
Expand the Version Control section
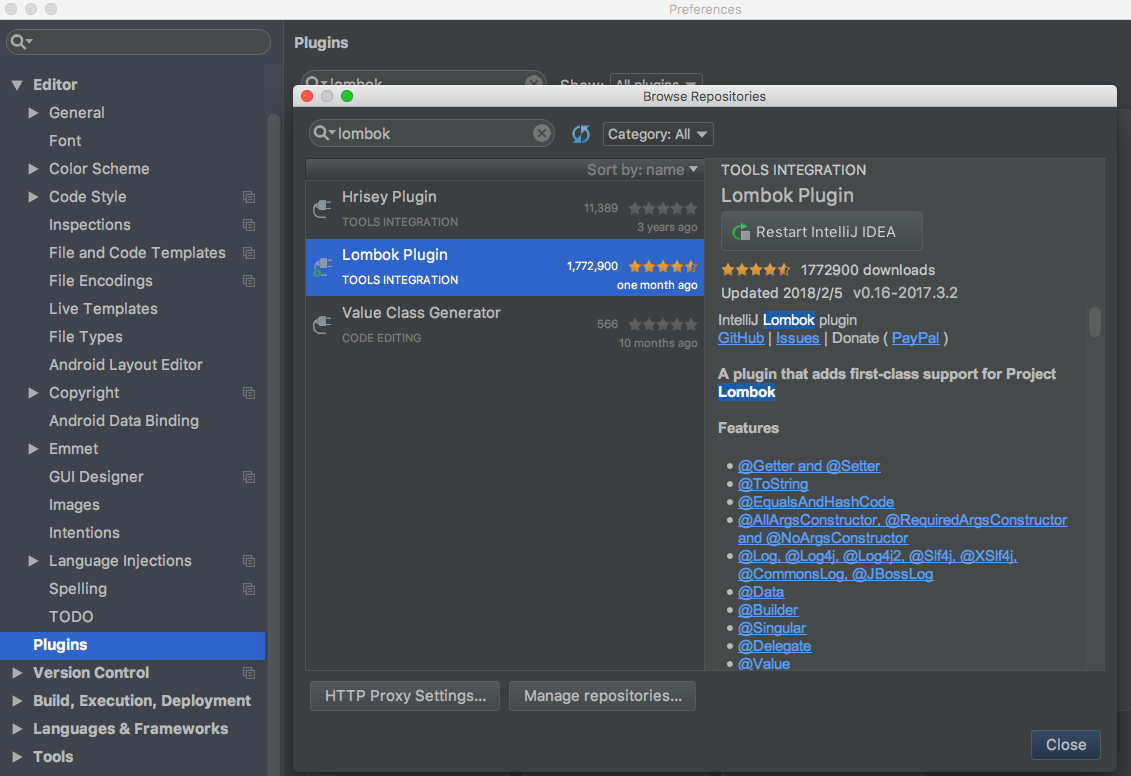point(17,673)
